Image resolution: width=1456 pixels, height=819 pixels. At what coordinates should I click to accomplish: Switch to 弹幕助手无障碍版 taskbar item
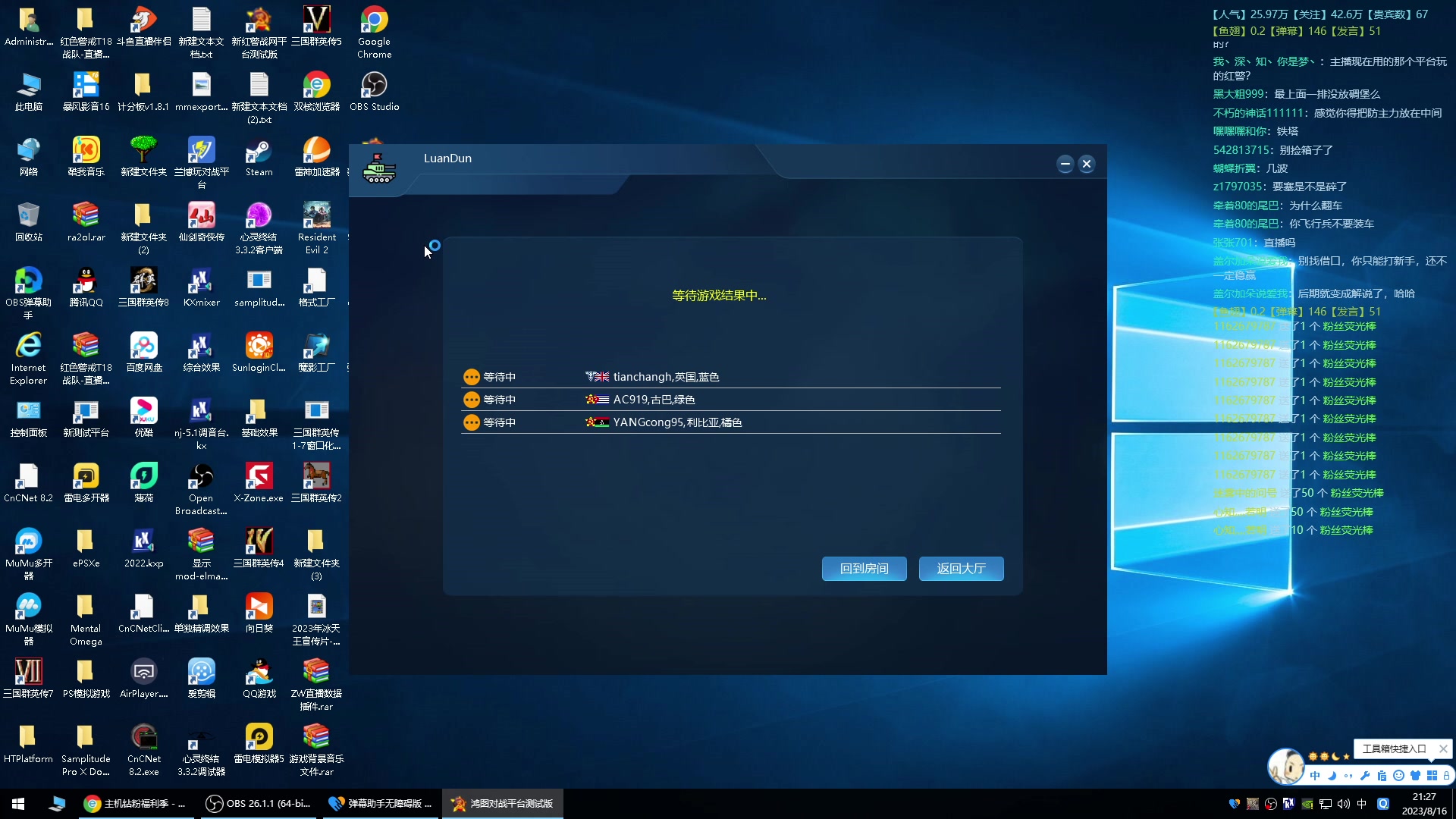(381, 804)
